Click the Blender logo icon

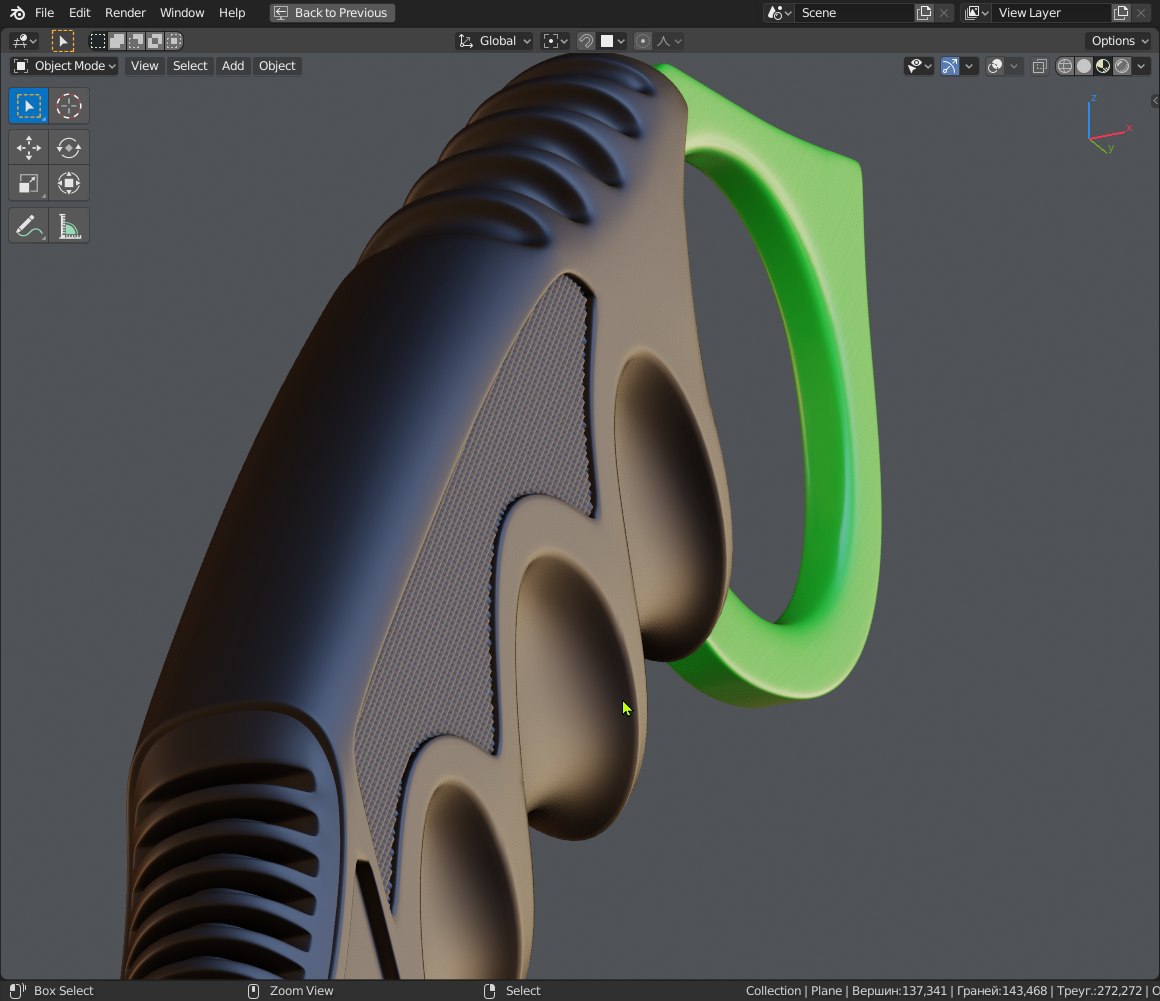click(17, 13)
